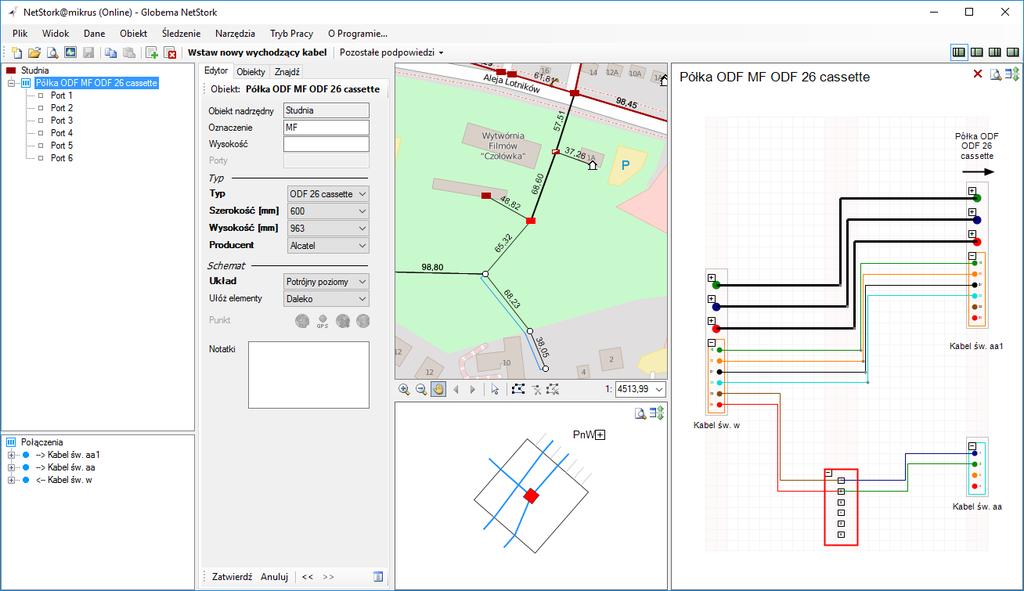Screen dimensions: 1024x591
Task: Open the Dane menu
Action: pyautogui.click(x=94, y=33)
